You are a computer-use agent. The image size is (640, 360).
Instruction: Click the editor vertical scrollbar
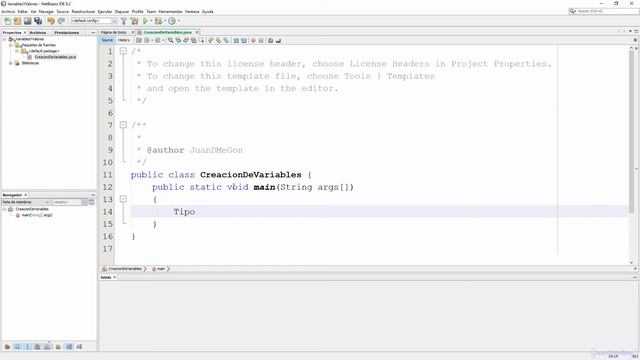(x=631, y=131)
